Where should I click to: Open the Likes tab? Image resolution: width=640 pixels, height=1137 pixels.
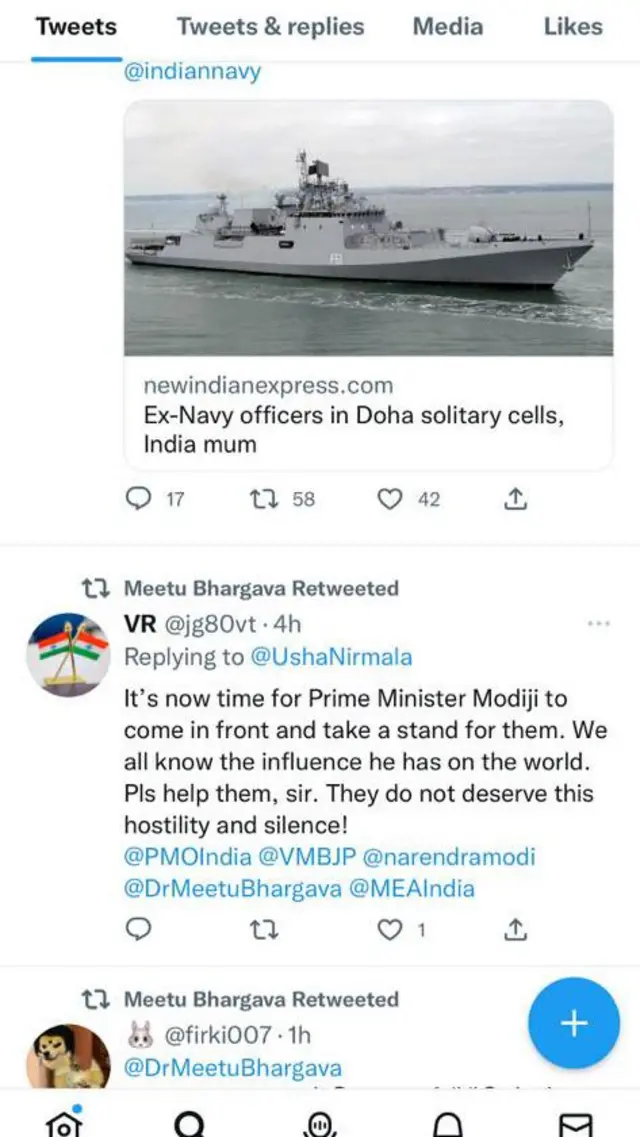tap(573, 27)
